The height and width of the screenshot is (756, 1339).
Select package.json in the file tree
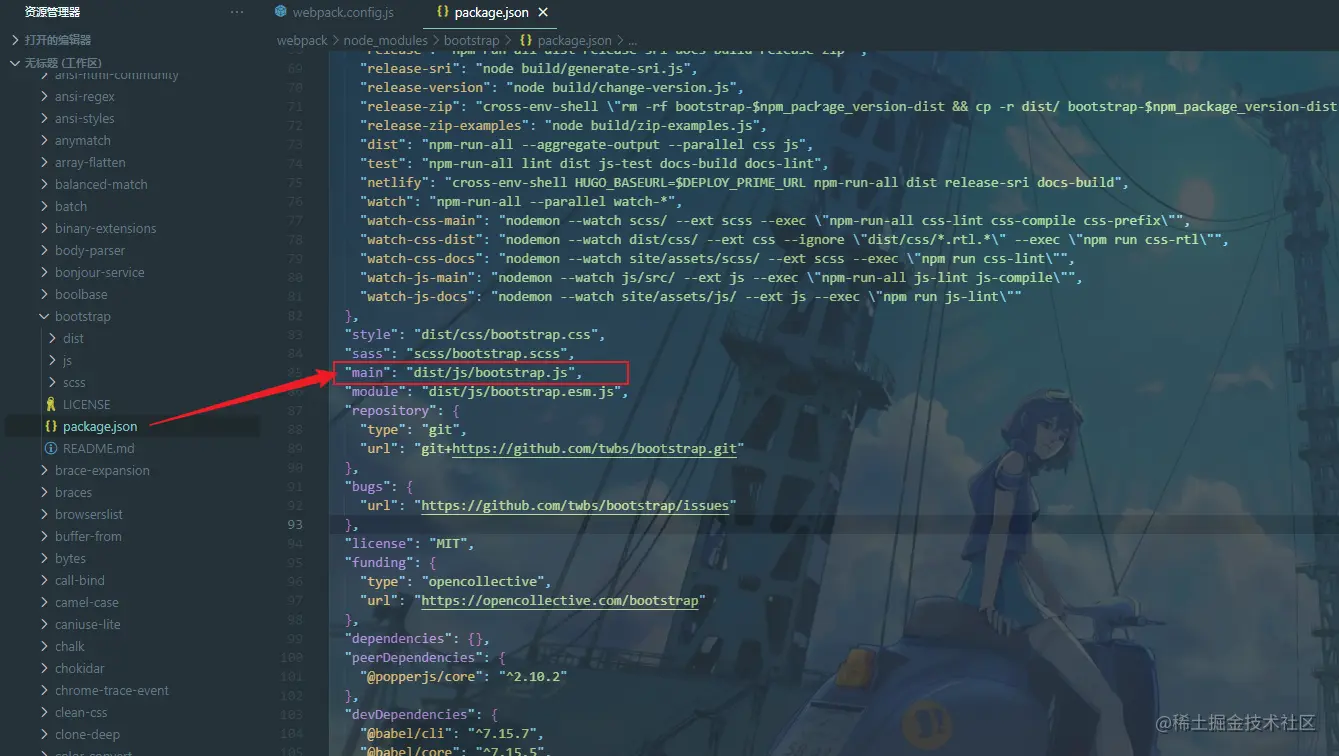pos(100,427)
